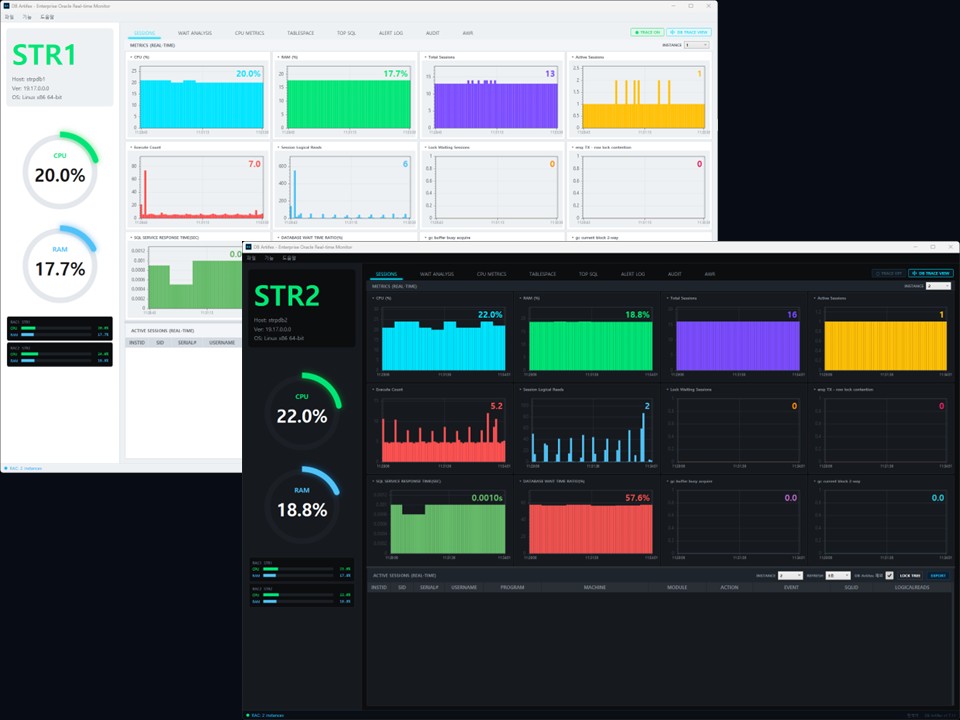Toggle TRACE OFF button in STR2 window
The image size is (960, 720).
pyautogui.click(x=888, y=273)
